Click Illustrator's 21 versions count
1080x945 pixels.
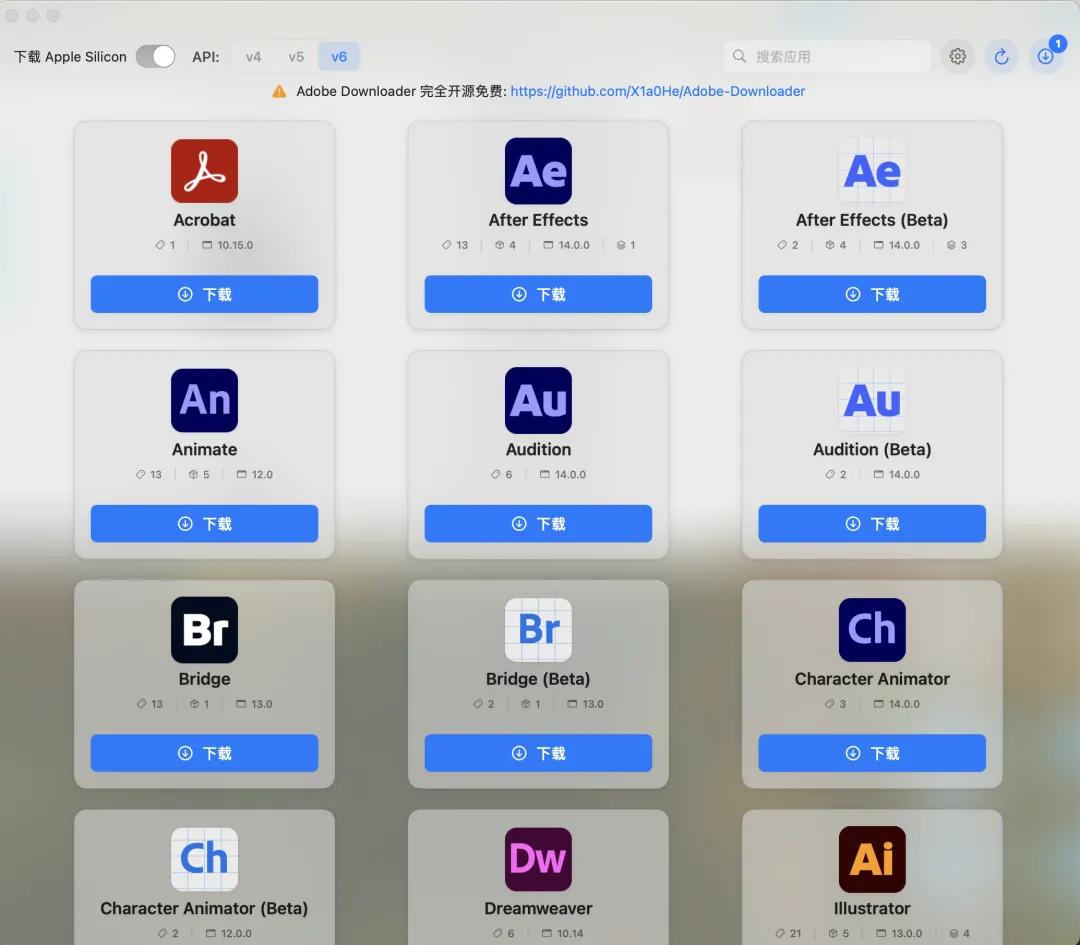(x=795, y=933)
